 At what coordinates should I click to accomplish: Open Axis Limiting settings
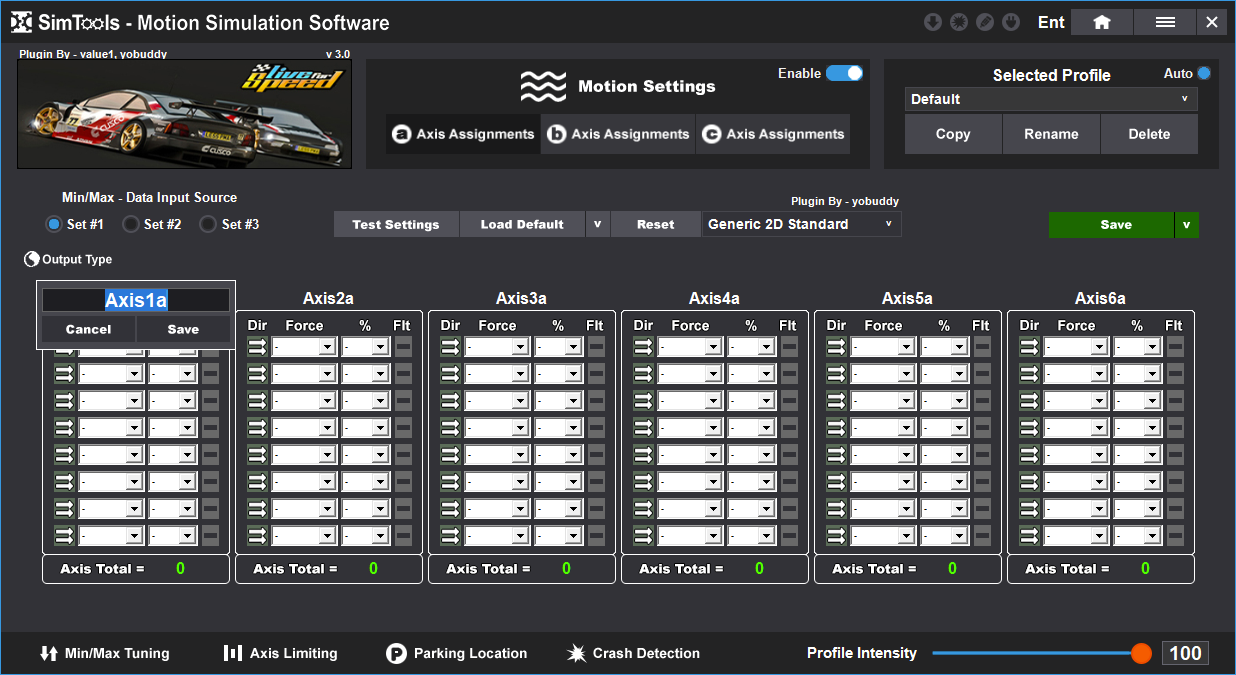tap(281, 653)
